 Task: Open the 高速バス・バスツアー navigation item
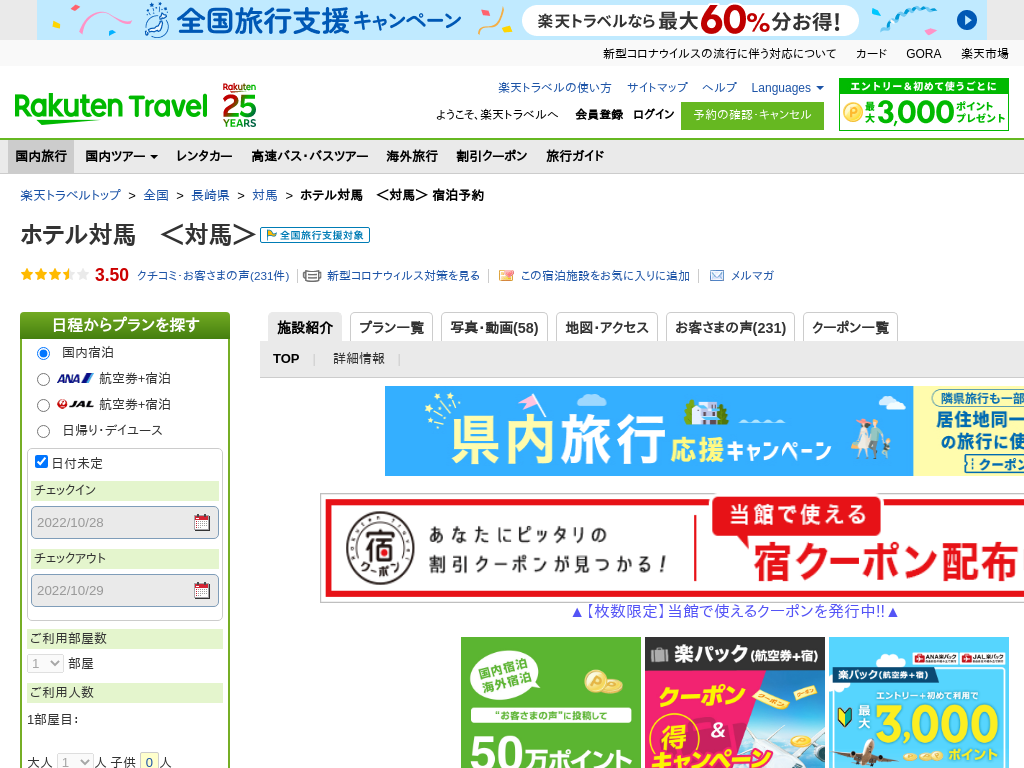click(x=310, y=156)
